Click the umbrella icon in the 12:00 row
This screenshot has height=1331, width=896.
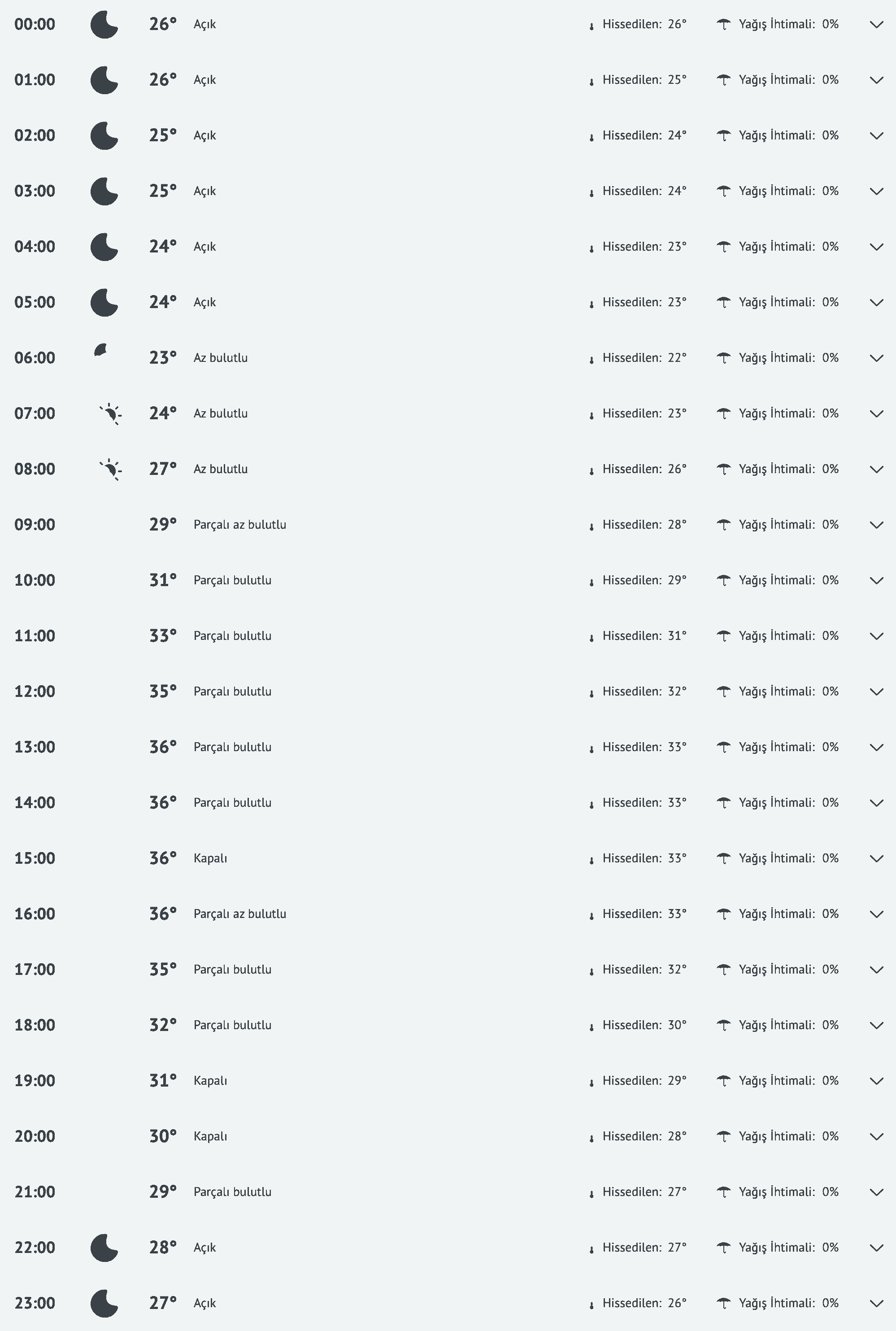pyautogui.click(x=723, y=692)
